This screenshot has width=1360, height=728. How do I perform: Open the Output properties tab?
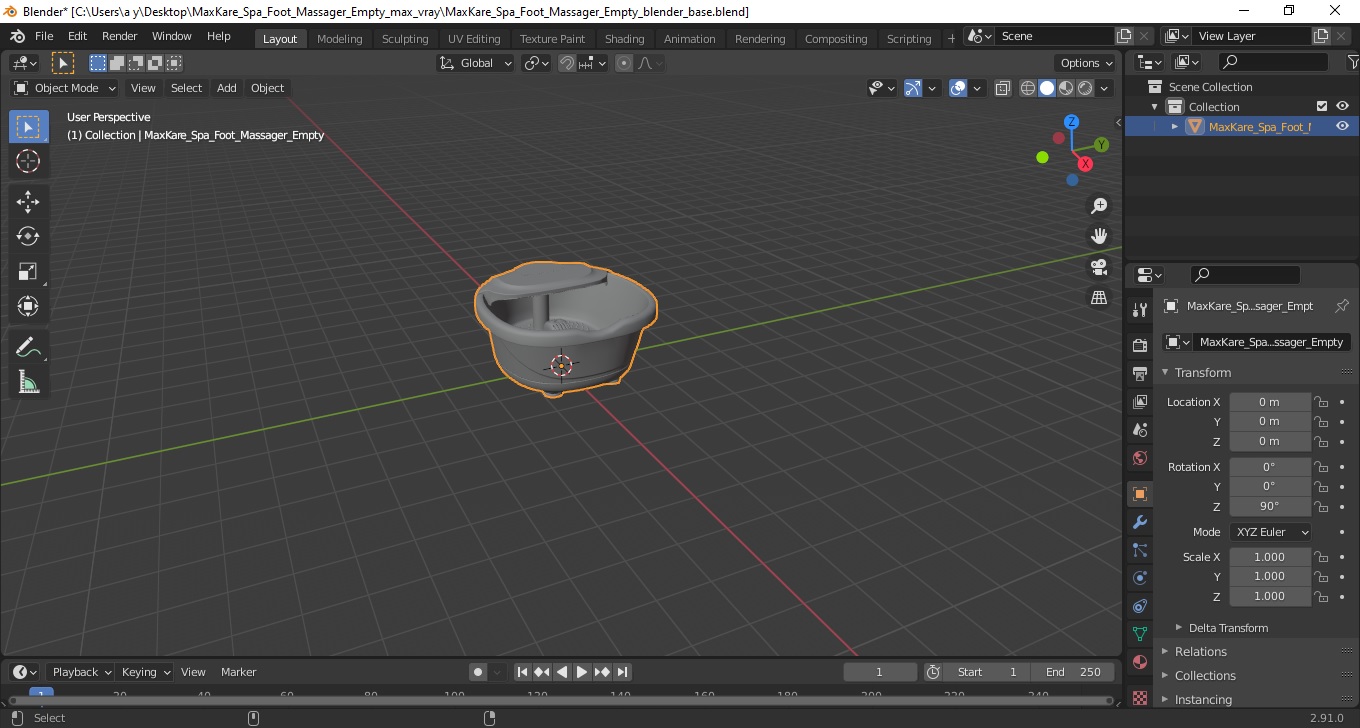tap(1140, 374)
